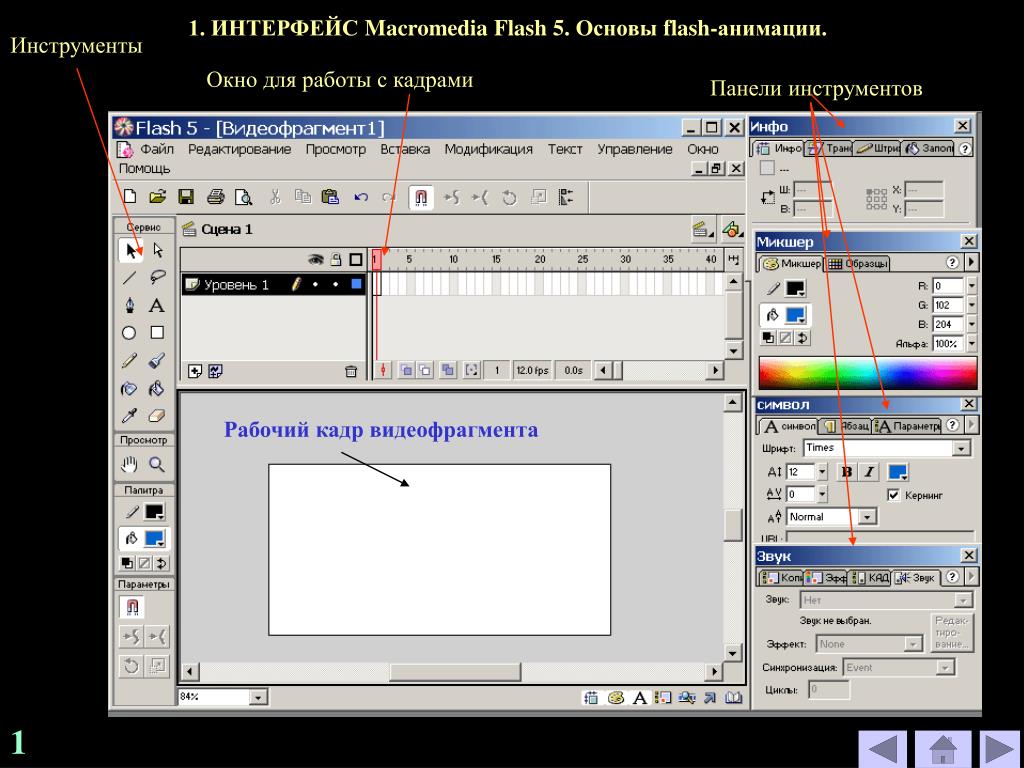Open the Шрифт font dropdown showing Times

pyautogui.click(x=961, y=448)
